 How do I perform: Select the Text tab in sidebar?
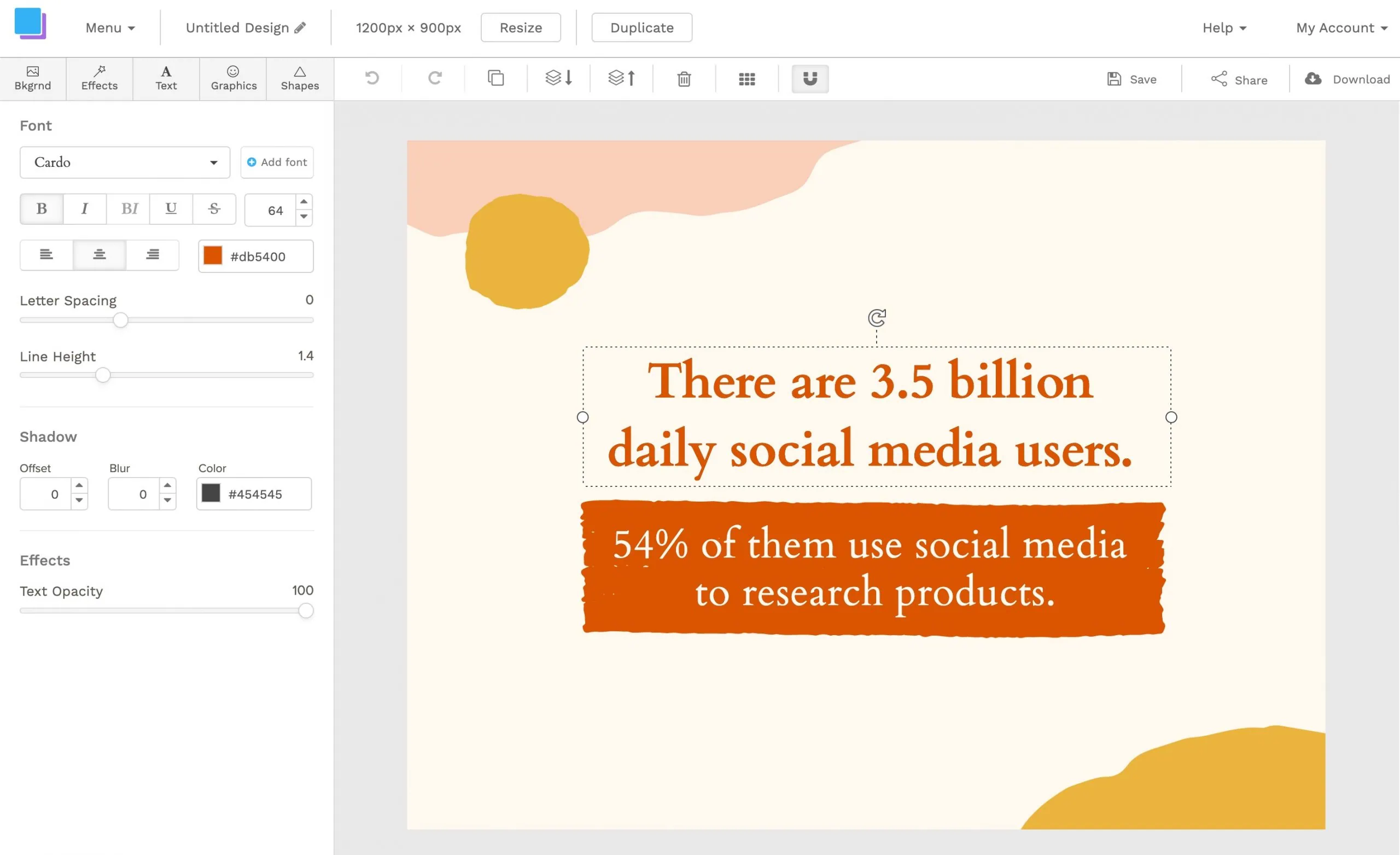pos(165,78)
